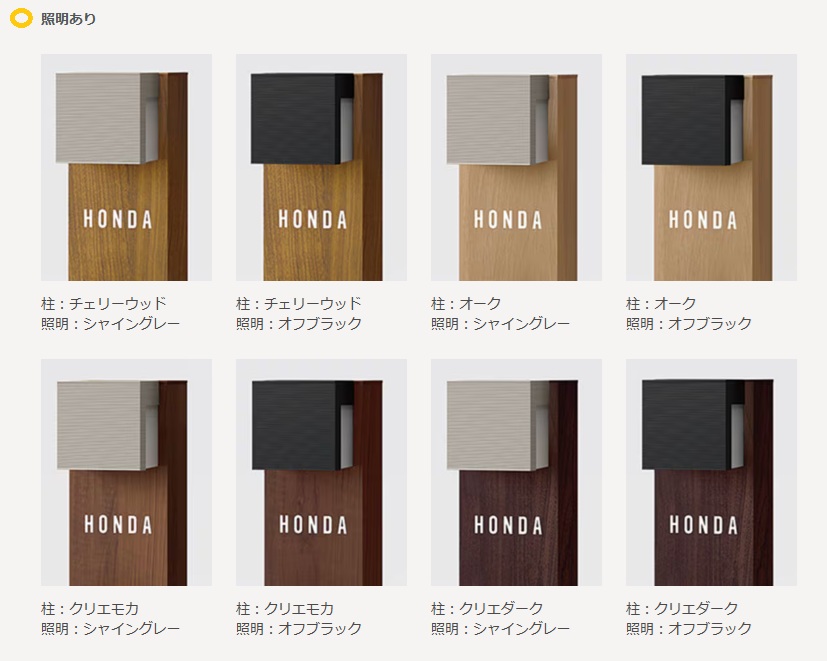Viewport: 827px width, 661px height.
Task: Choose Crie Mocha pillar with Shine Grey light image
Action: click(x=127, y=473)
